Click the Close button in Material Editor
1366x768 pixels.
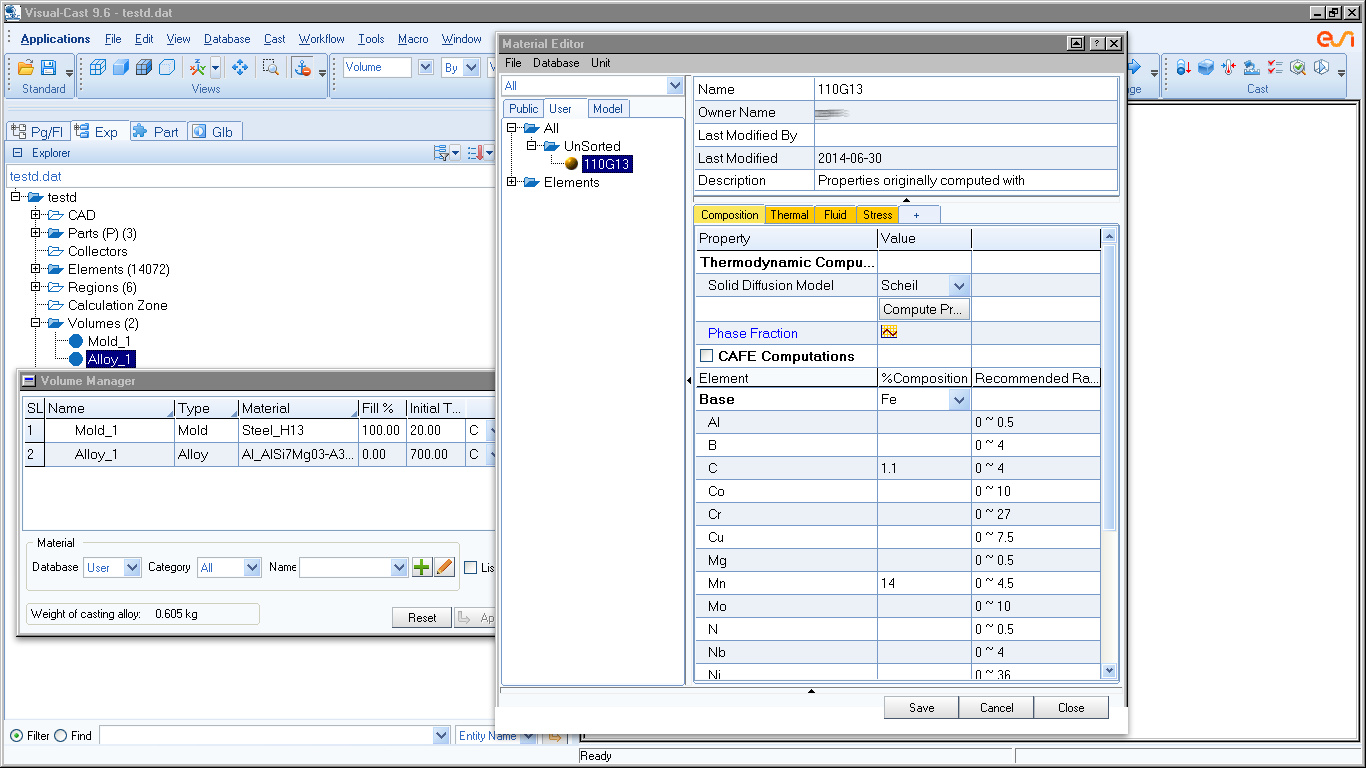(1071, 707)
